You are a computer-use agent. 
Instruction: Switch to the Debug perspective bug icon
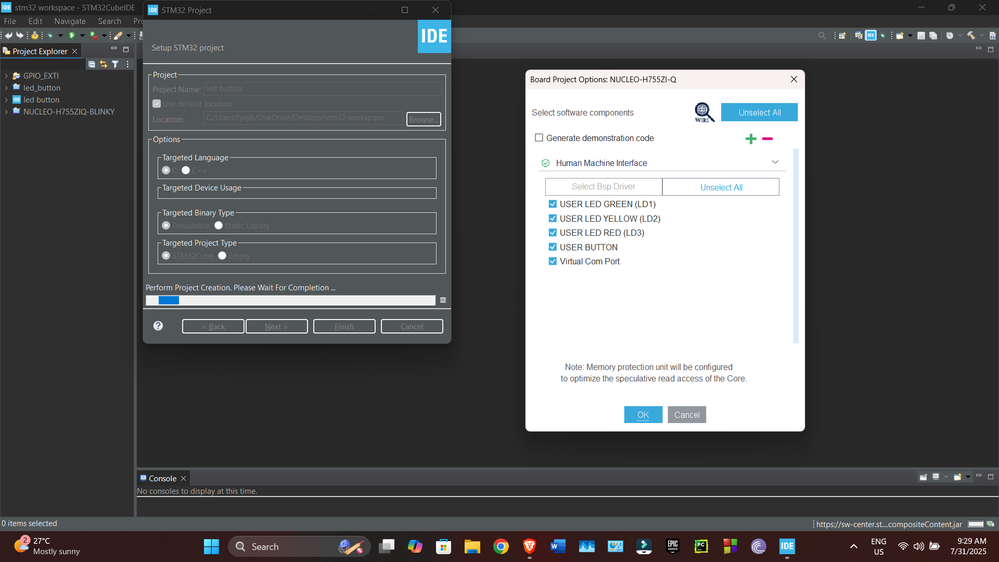point(883,36)
